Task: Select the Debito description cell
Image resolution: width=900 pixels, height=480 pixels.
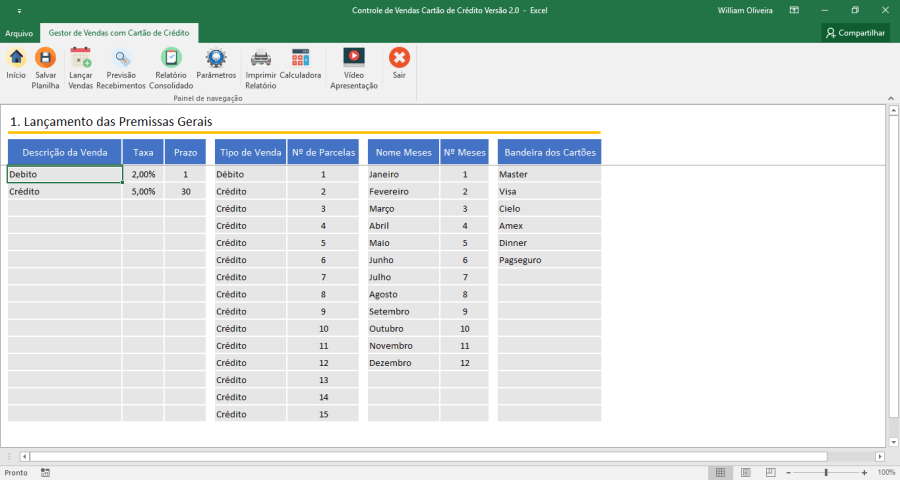Action: click(x=65, y=174)
